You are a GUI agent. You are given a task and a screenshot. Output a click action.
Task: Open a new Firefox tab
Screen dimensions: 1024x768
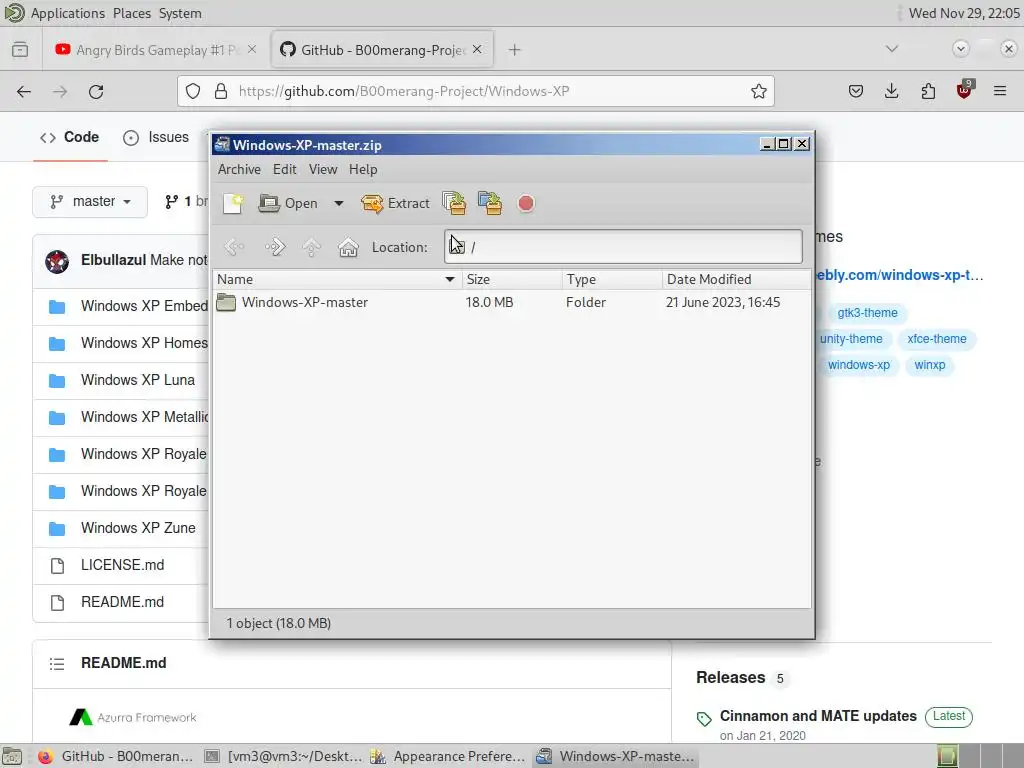click(x=515, y=50)
